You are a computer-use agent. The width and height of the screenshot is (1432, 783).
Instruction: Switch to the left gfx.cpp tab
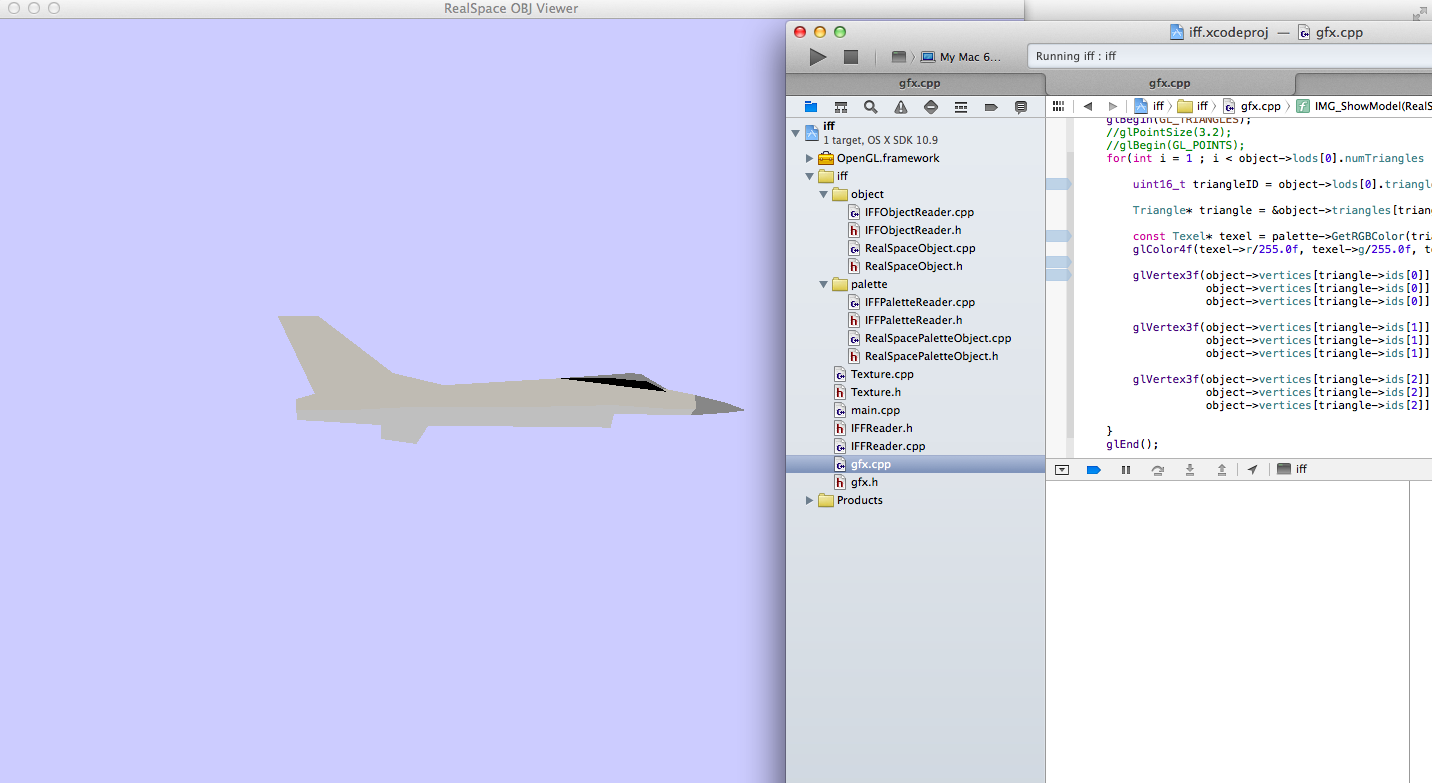919,83
